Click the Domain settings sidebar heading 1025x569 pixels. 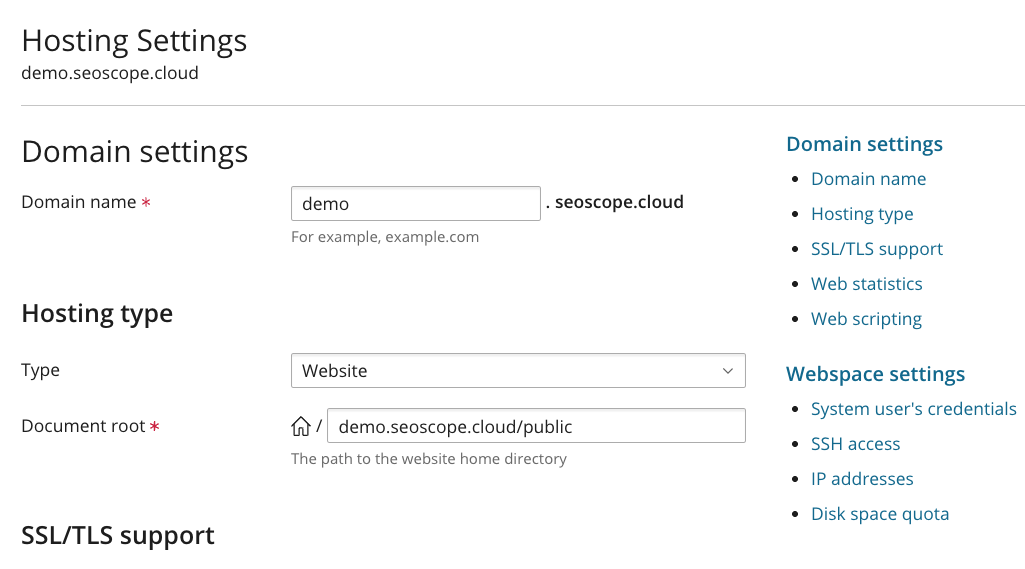tap(864, 145)
